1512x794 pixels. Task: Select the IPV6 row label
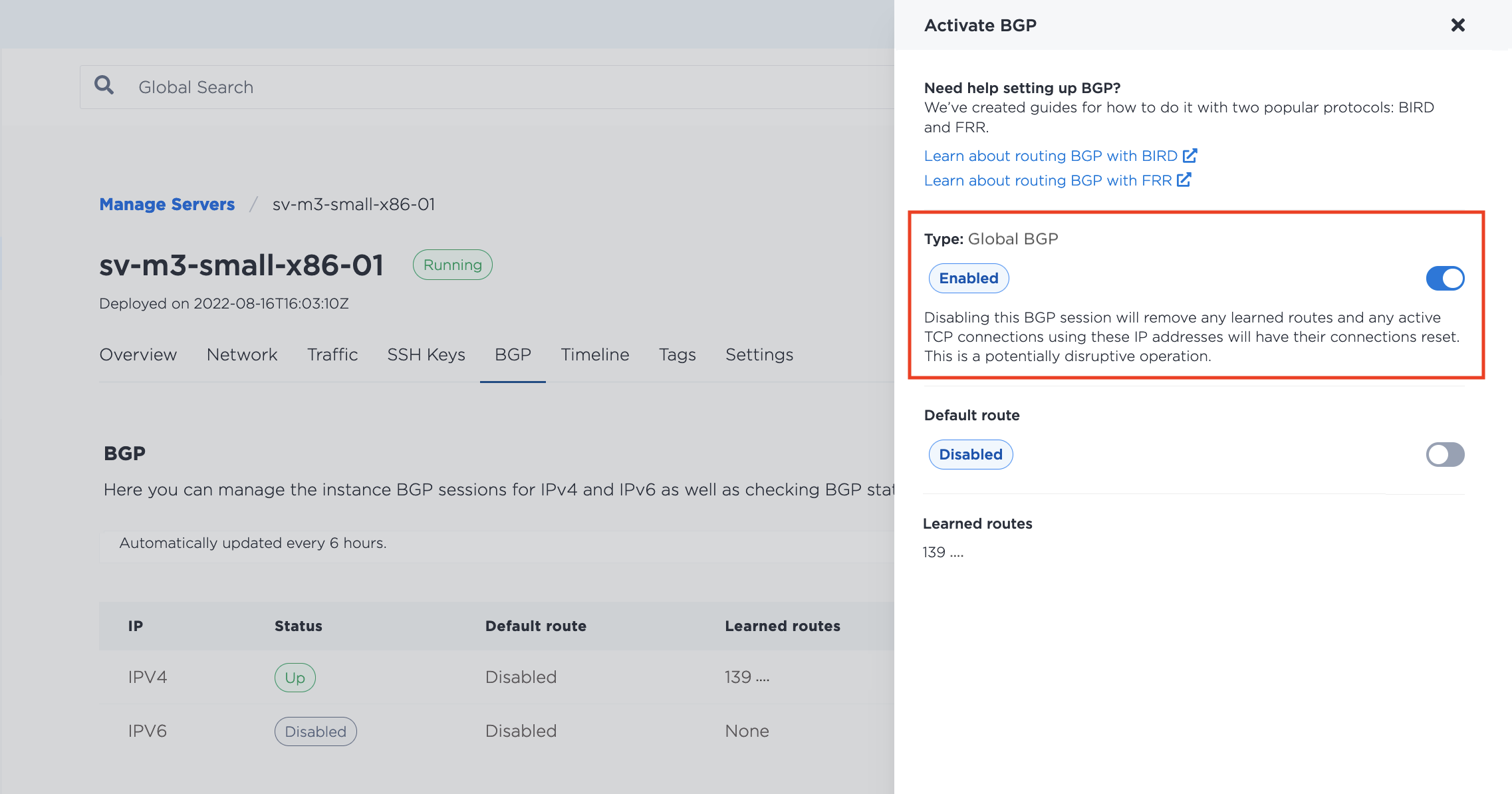(x=148, y=731)
